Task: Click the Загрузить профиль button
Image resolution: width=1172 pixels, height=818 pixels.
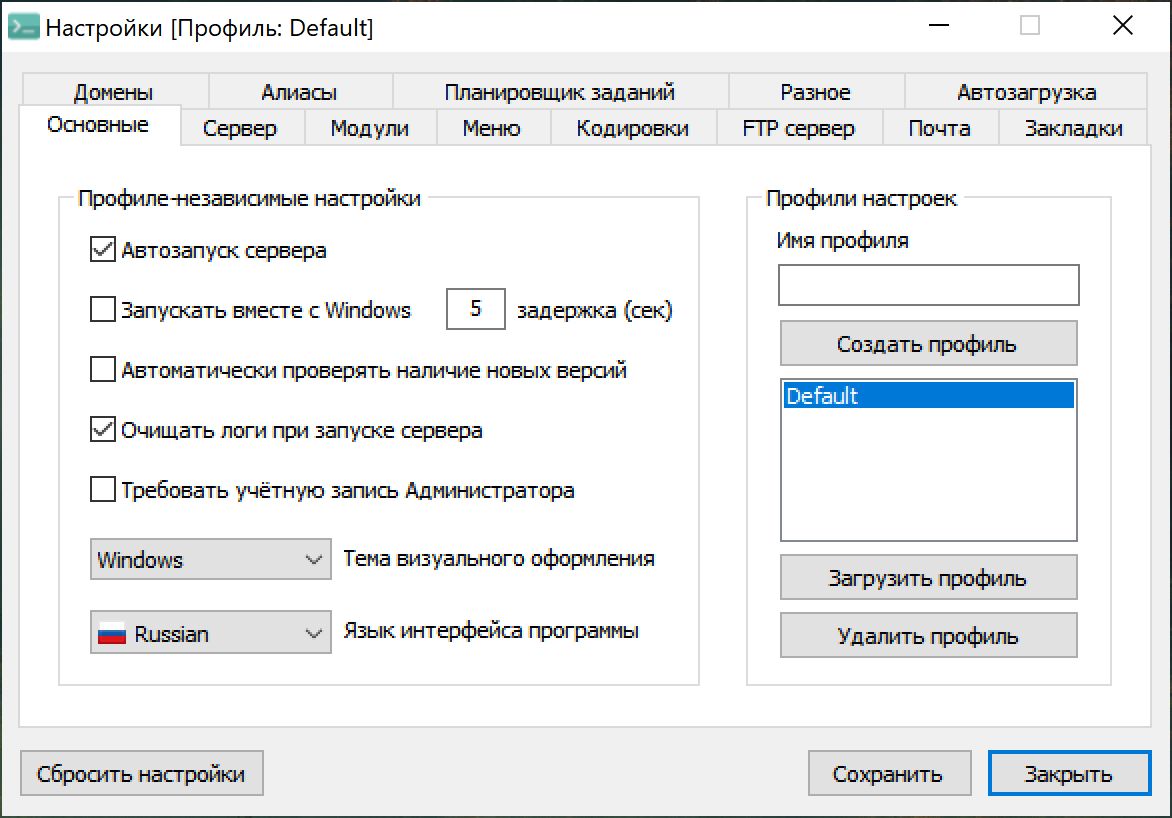Action: pyautogui.click(x=928, y=578)
